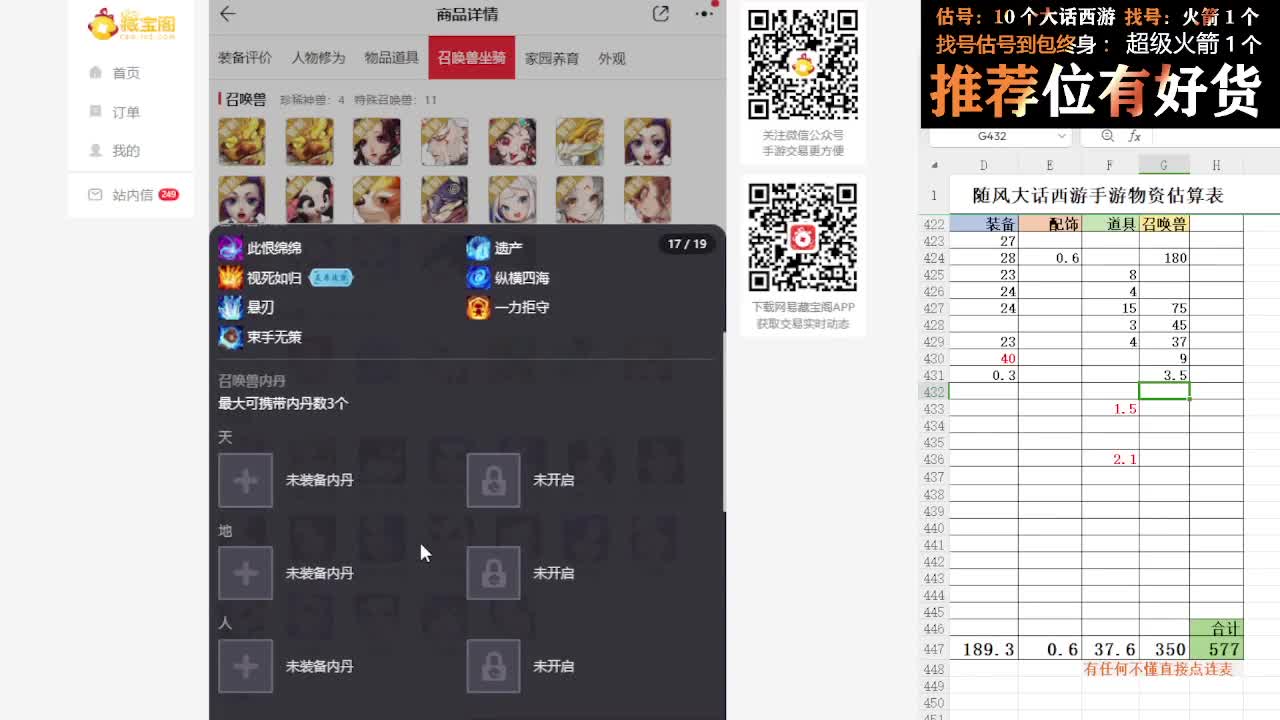Click the 此恨绵绵 skill icon

pyautogui.click(x=232, y=247)
